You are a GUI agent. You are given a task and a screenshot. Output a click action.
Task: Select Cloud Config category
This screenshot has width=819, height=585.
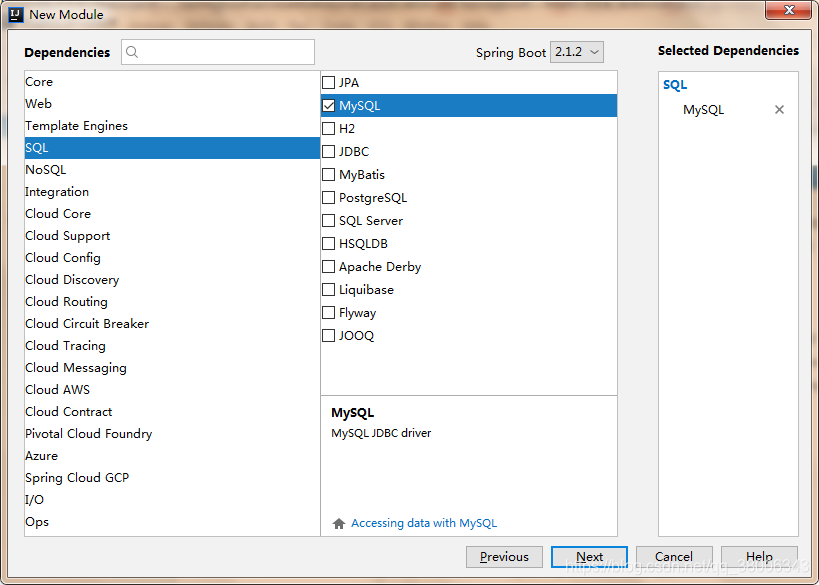click(x=172, y=258)
